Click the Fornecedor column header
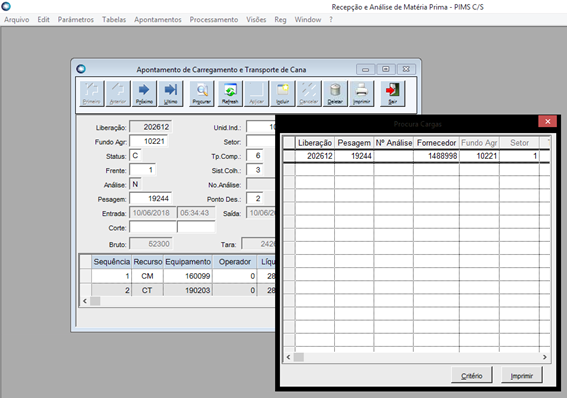The image size is (567, 398). pos(436,143)
